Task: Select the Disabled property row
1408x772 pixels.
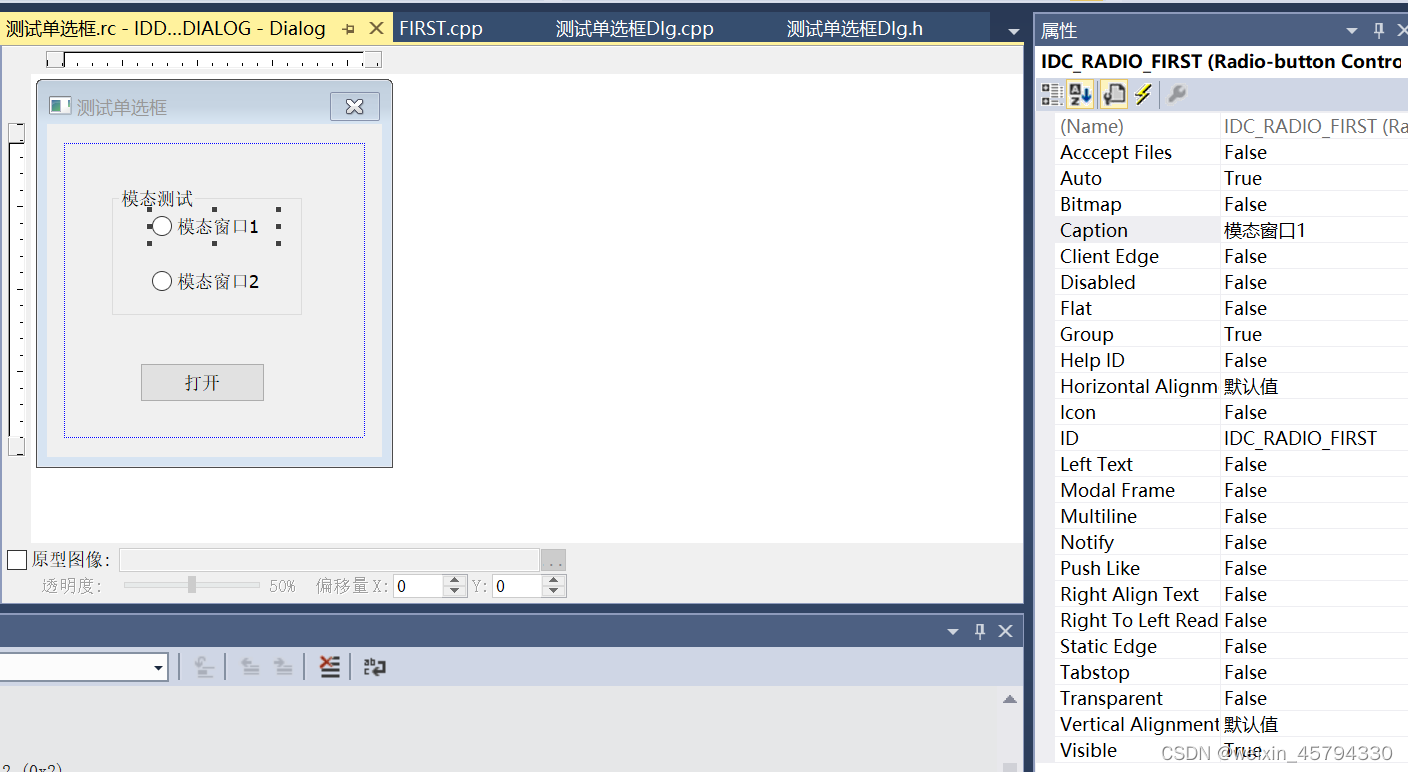Action: point(1231,282)
